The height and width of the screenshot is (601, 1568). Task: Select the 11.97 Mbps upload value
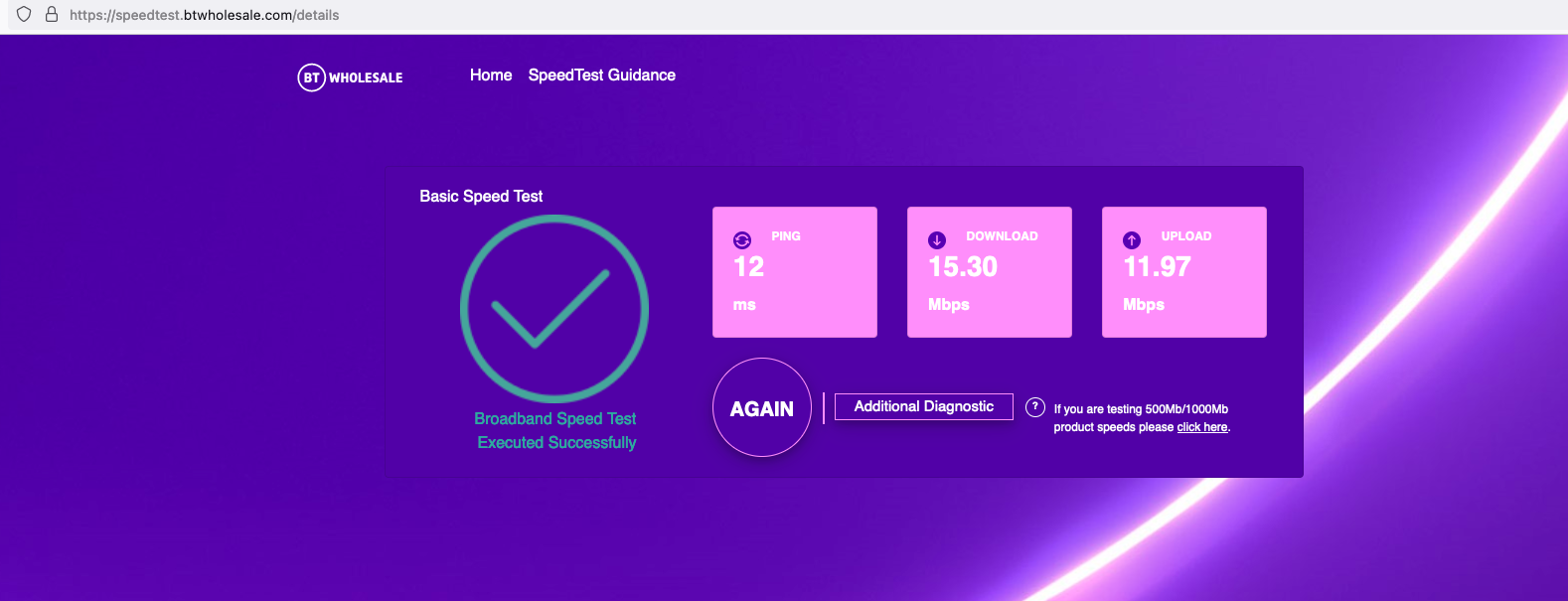point(1158,267)
